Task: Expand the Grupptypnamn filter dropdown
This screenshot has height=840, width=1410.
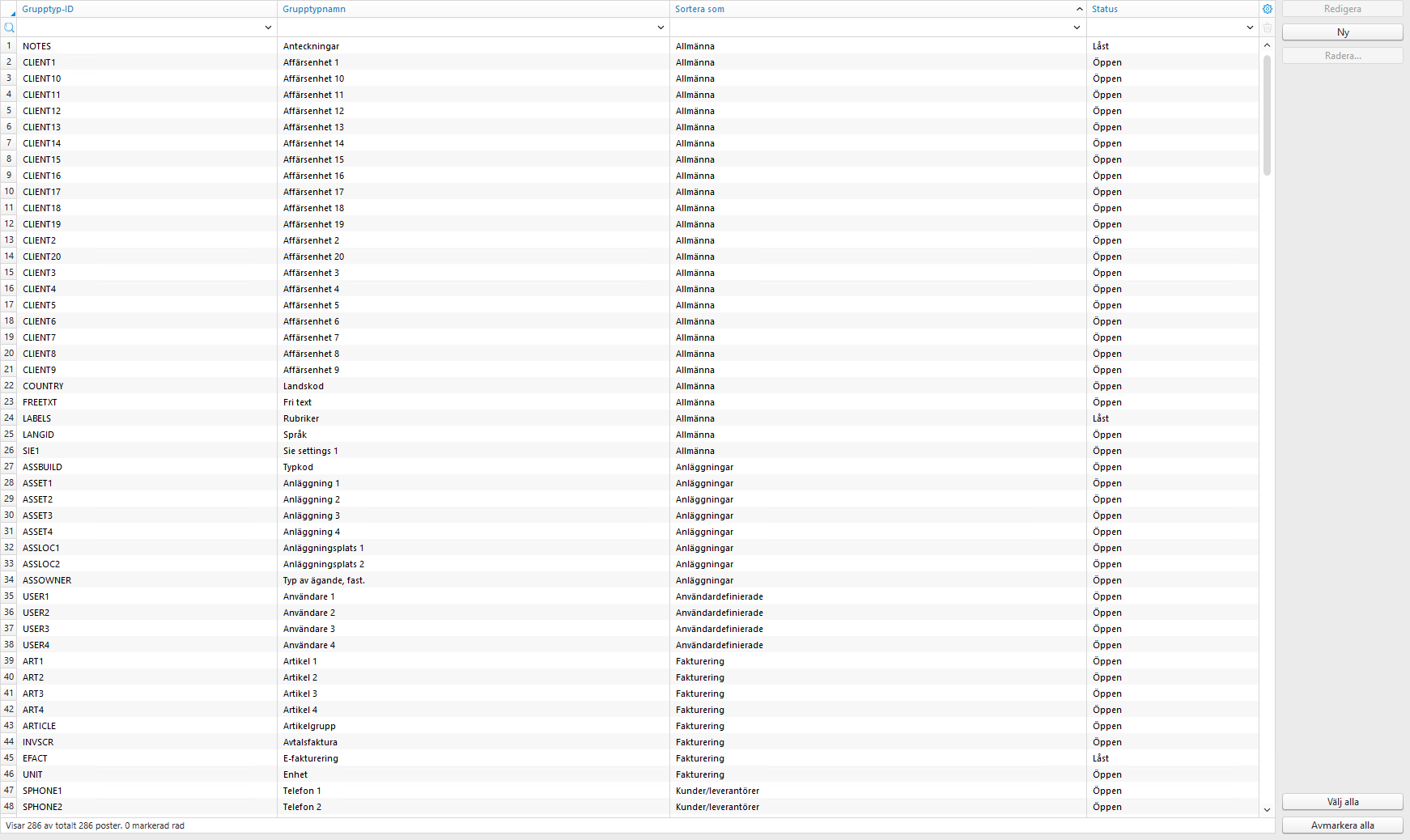Action: point(660,28)
